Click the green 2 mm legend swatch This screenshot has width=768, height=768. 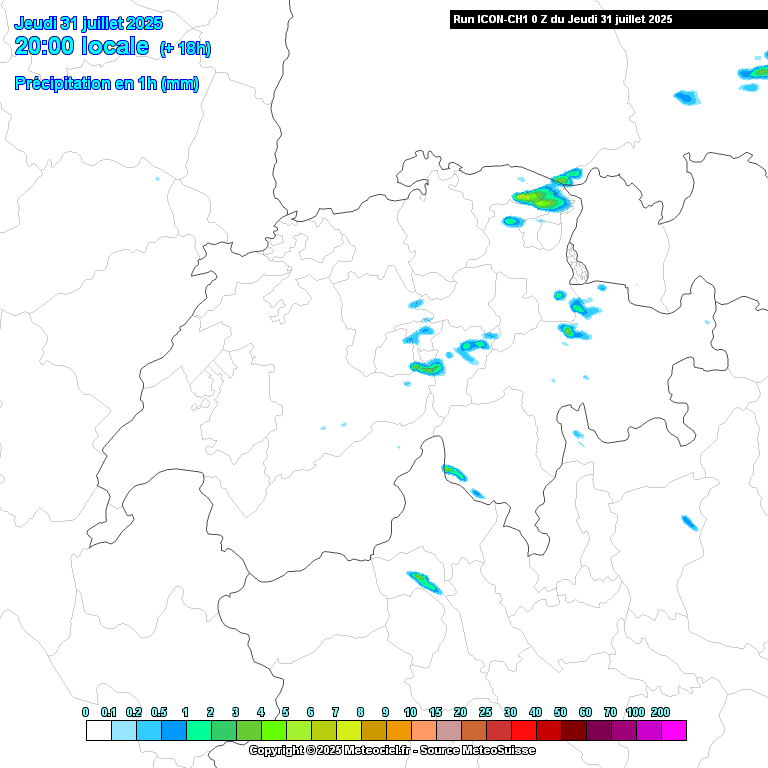(224, 730)
